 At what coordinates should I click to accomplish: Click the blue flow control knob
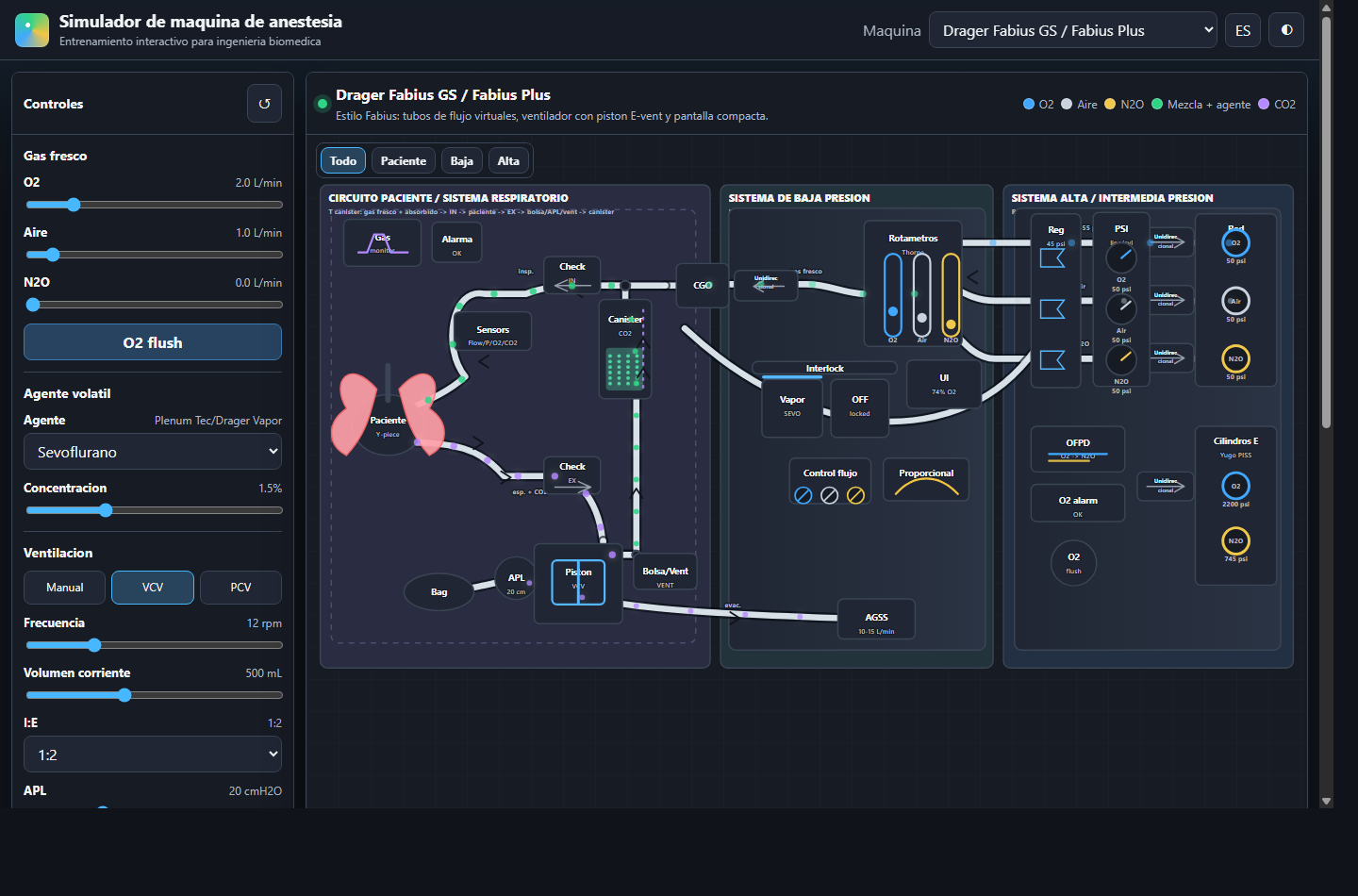[x=803, y=495]
